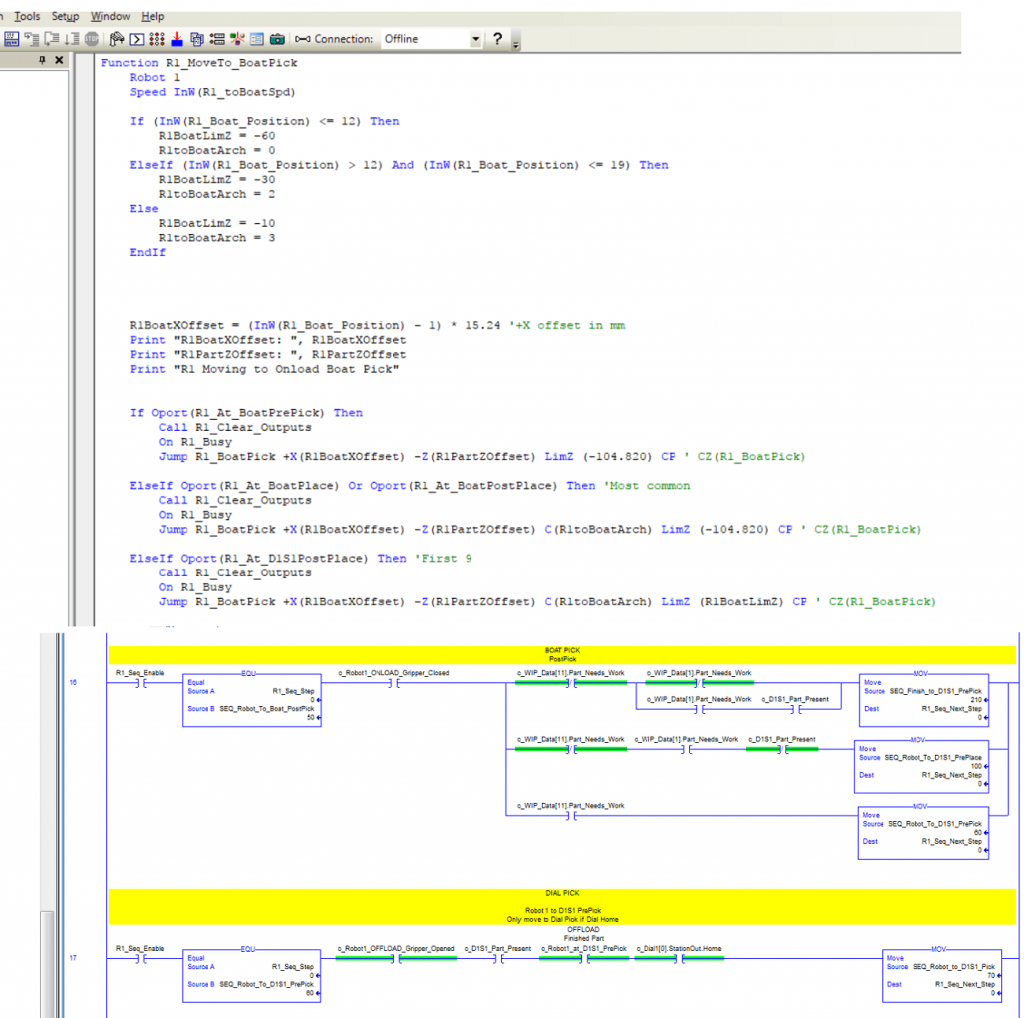This screenshot has width=1024, height=1018.
Task: Click the red dots I/O monitor icon
Action: coord(157,39)
